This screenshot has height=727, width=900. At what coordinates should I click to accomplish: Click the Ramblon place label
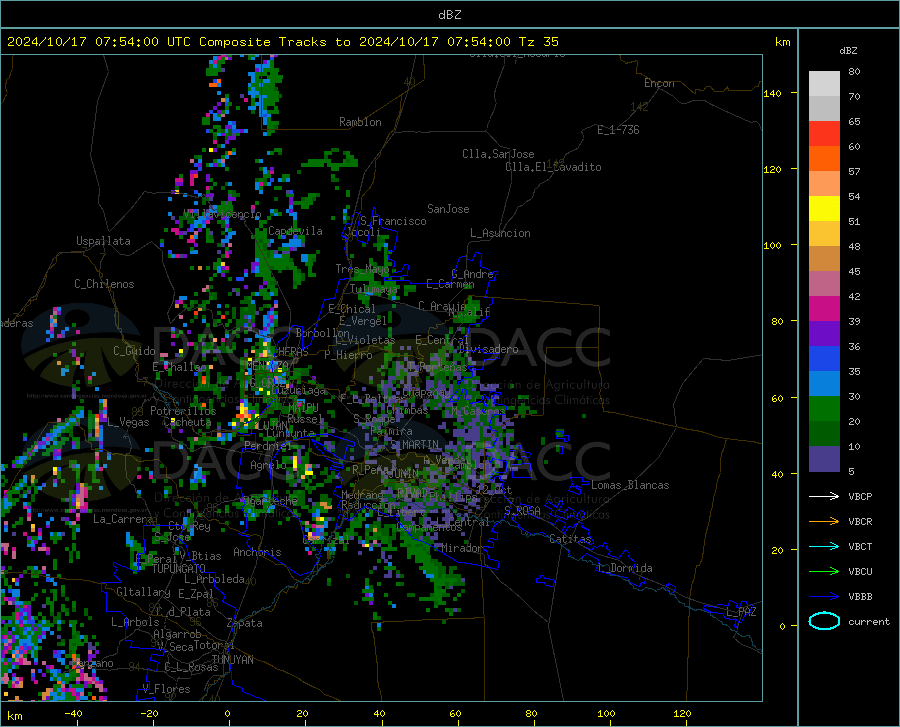(360, 122)
